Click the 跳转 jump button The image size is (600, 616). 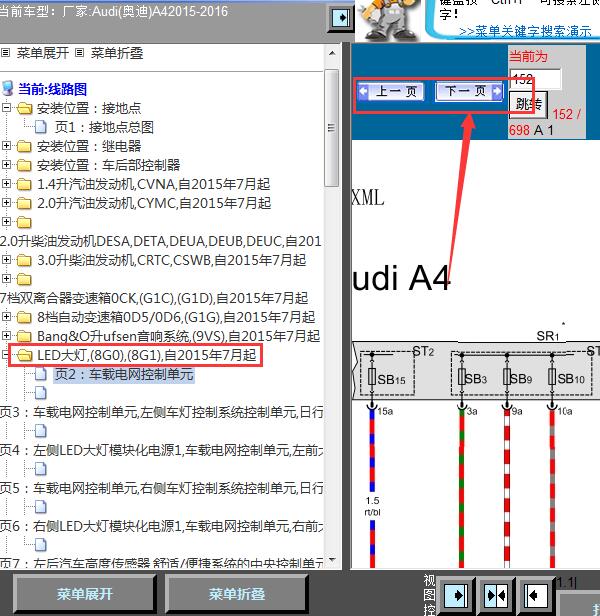point(528,104)
